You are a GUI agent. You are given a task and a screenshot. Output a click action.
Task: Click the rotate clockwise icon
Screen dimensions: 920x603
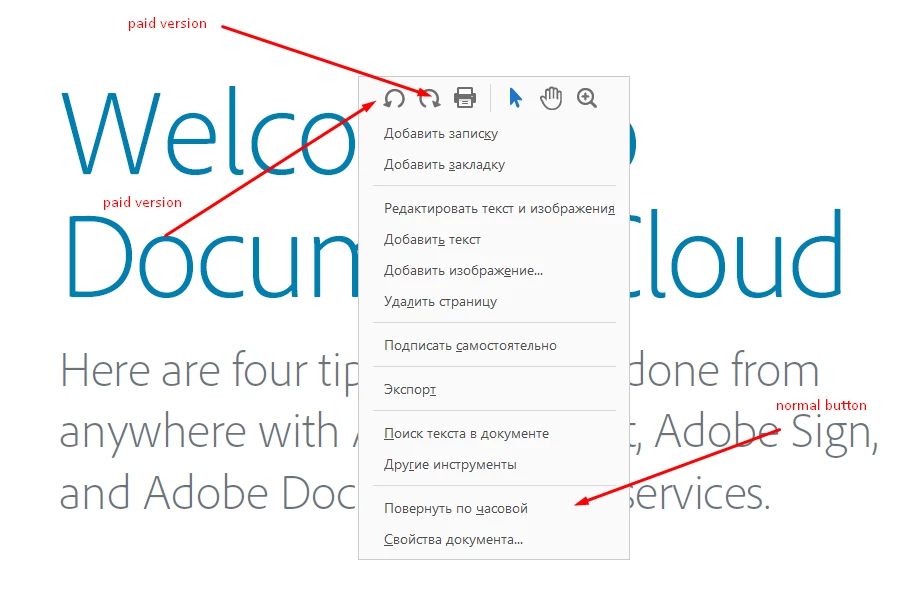429,98
